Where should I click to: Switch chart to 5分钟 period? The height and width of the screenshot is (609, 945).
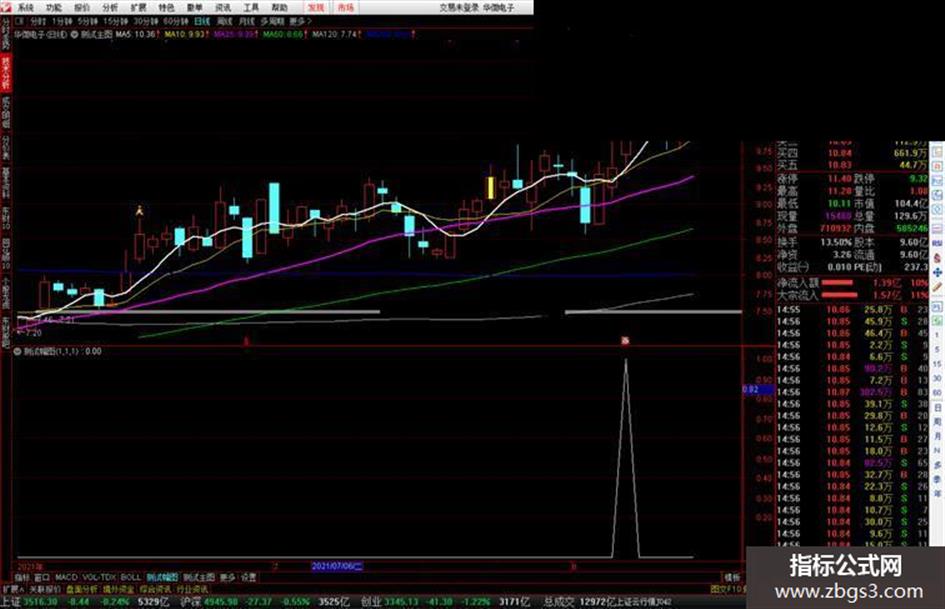(87, 21)
